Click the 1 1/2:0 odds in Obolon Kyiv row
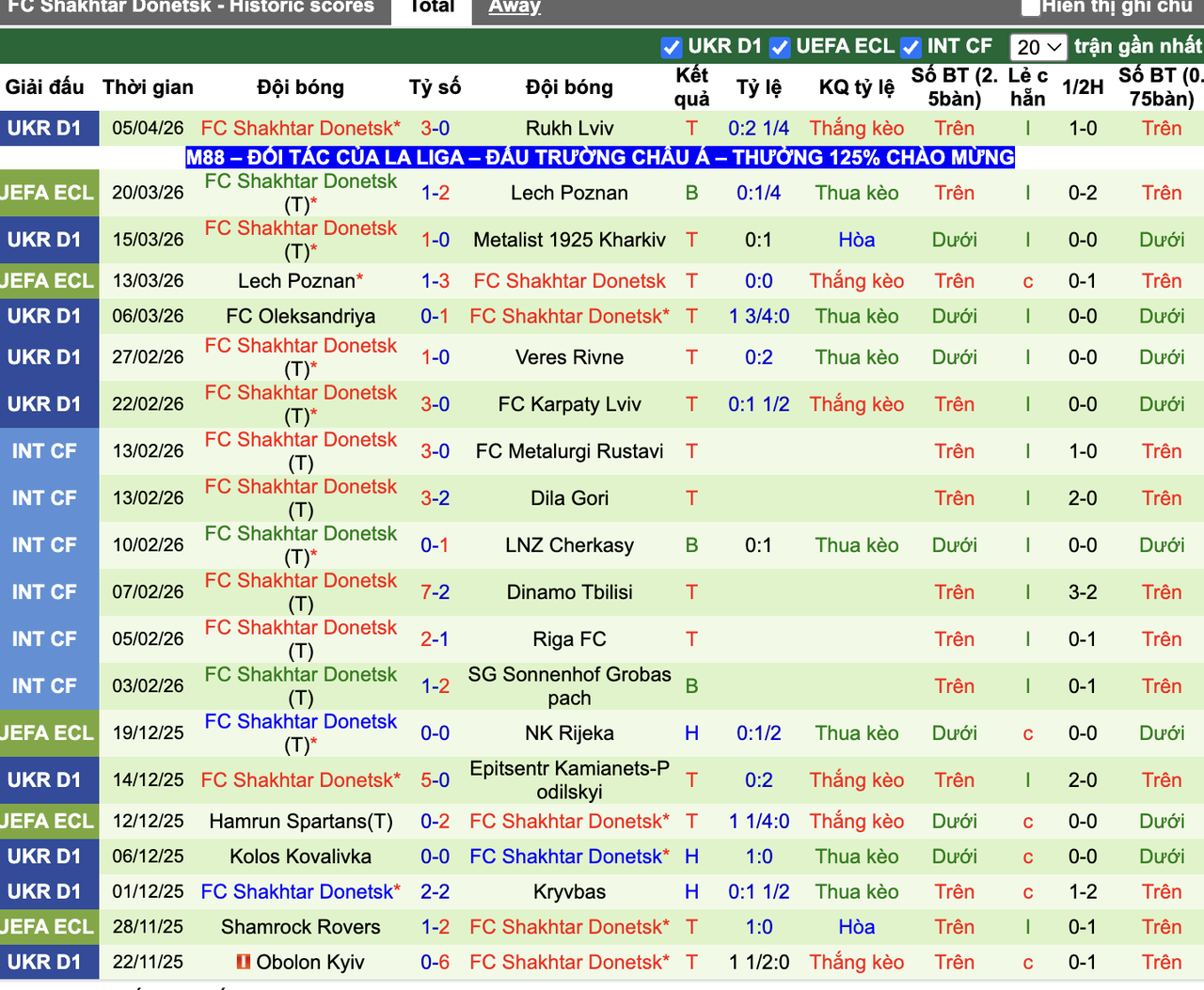 click(759, 962)
